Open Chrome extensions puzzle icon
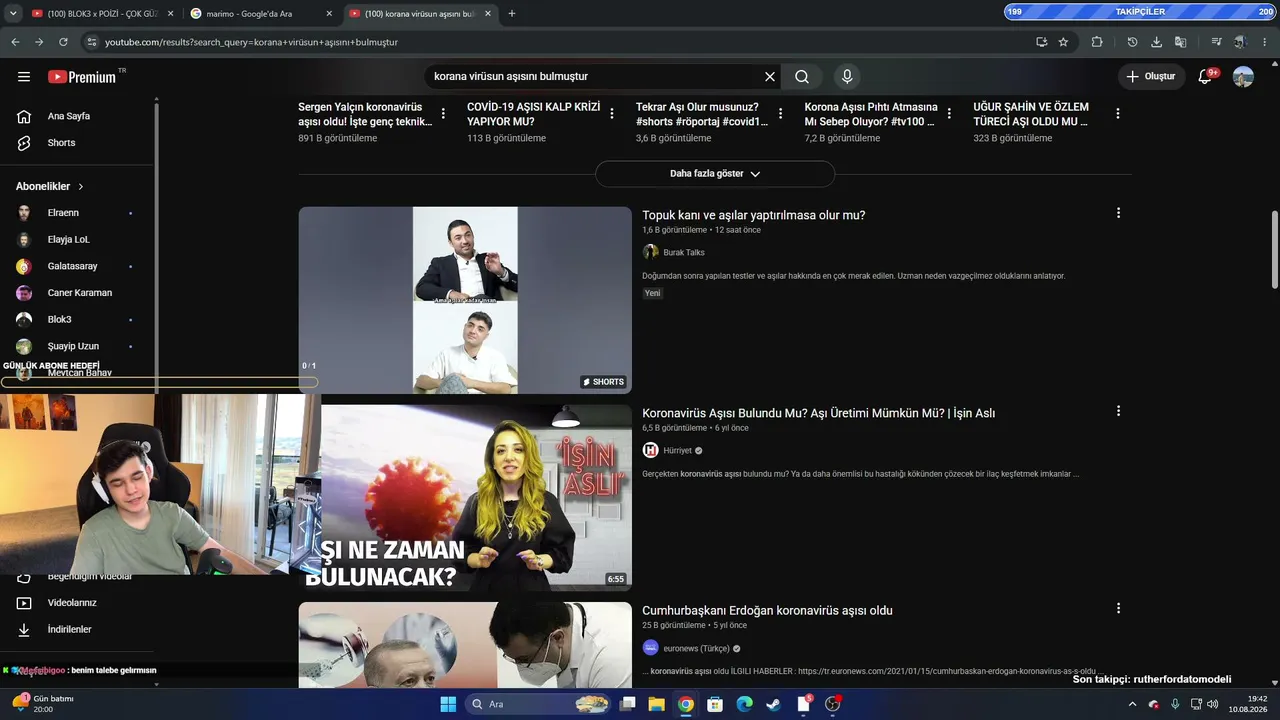Viewport: 1280px width, 720px height. pos(1097,42)
